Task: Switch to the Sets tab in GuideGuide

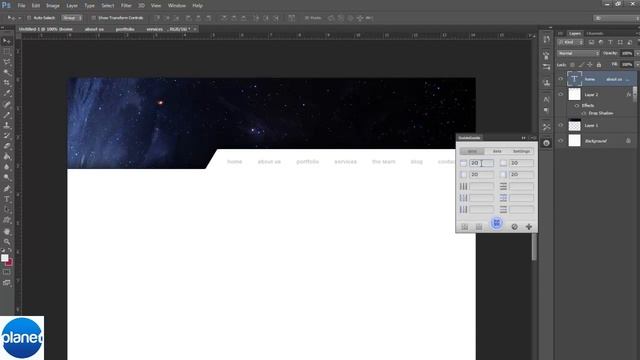Action: click(x=497, y=151)
